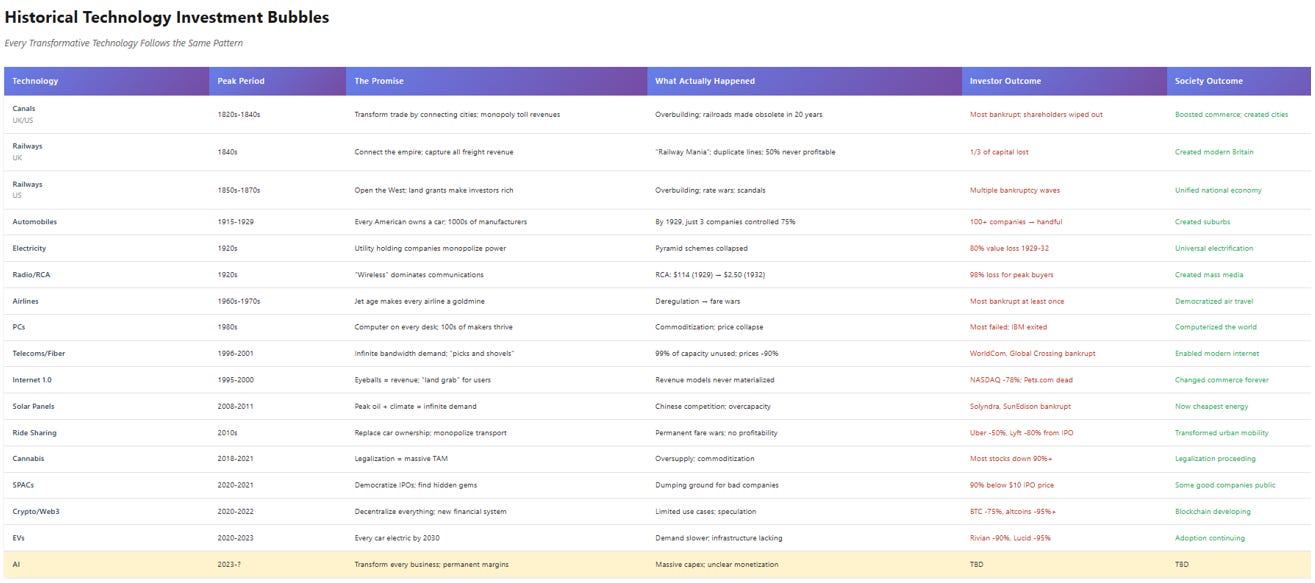Select the Crypto/Web3 row label
1315x583 pixels.
pos(34,511)
